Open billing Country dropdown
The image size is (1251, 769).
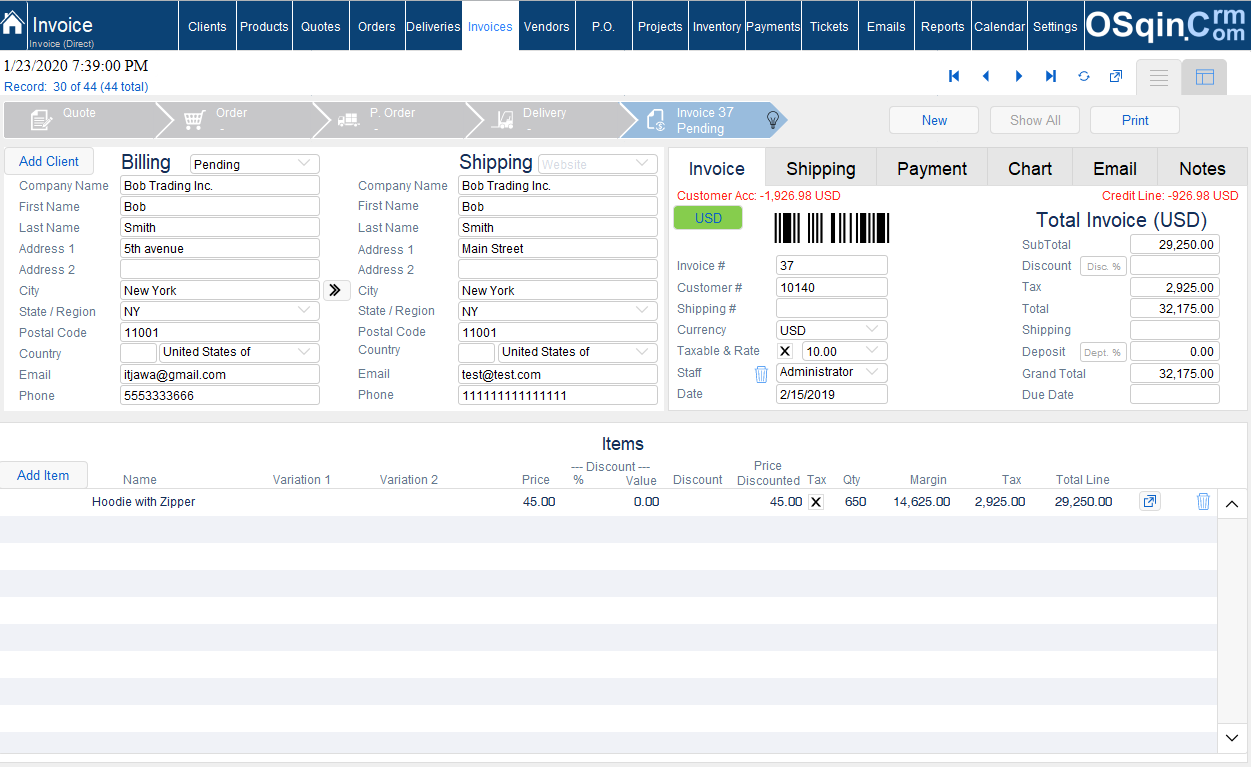tap(240, 352)
